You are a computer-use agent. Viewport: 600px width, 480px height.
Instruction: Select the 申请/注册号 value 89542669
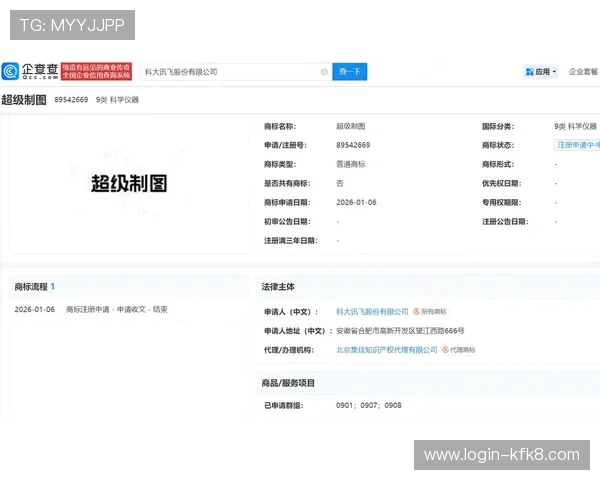click(353, 145)
